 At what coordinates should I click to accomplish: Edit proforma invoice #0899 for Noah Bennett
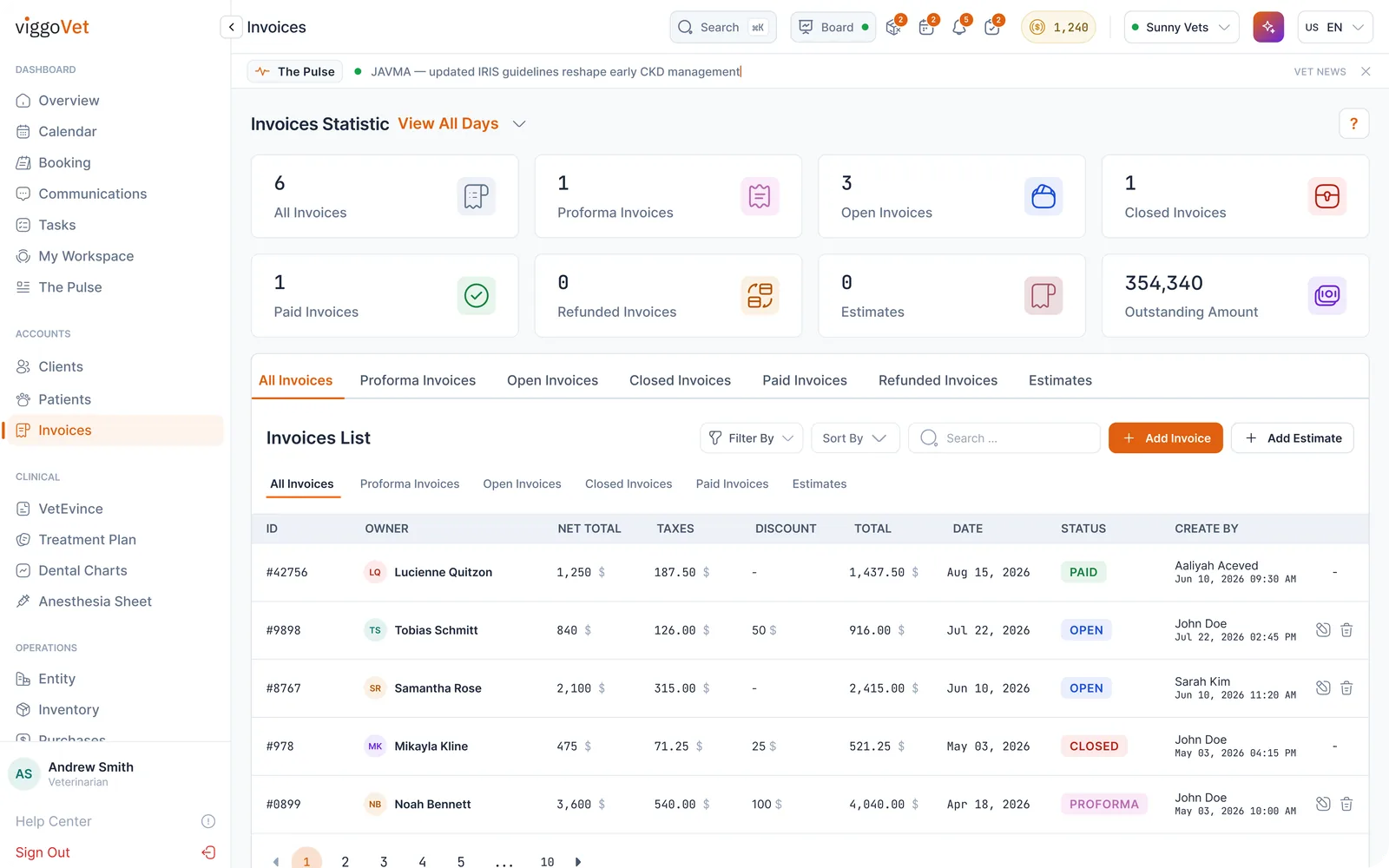pos(1323,804)
